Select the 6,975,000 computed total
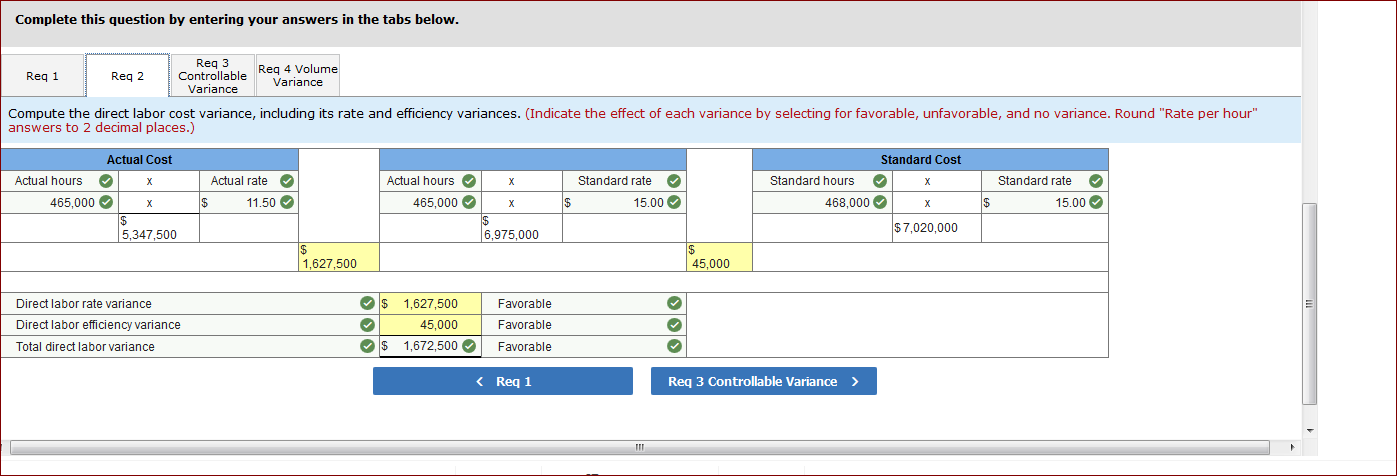This screenshot has width=1397, height=476. 521,228
